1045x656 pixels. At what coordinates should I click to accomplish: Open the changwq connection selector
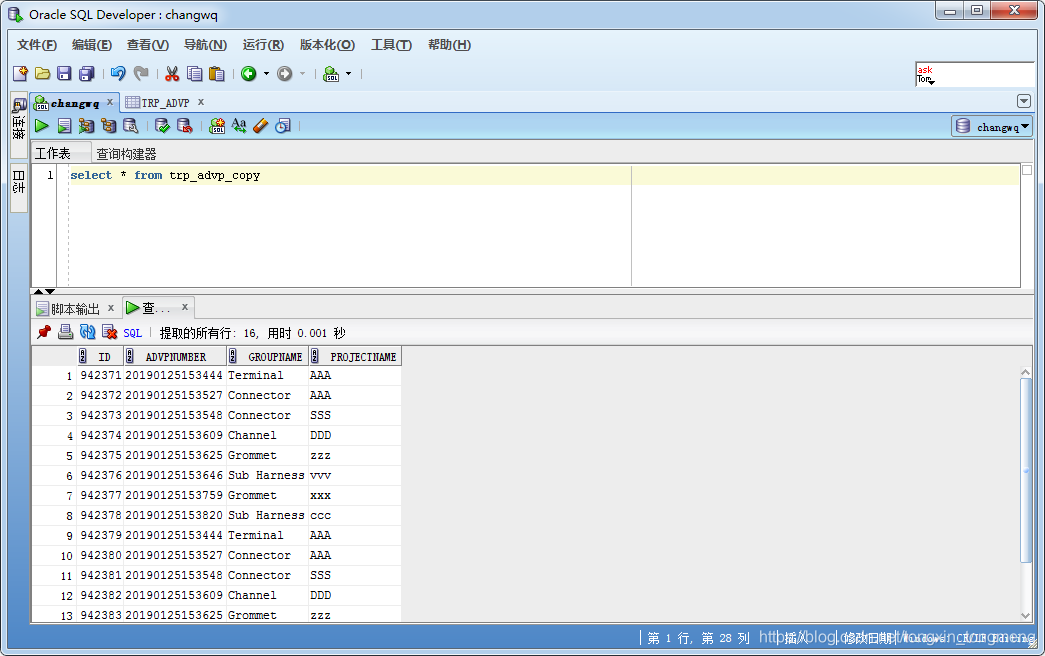992,126
